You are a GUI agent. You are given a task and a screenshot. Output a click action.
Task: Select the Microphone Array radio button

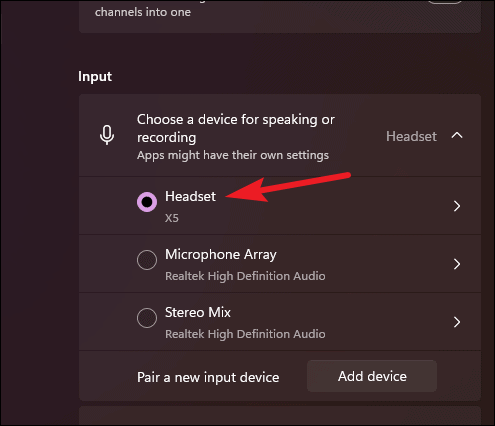(147, 260)
